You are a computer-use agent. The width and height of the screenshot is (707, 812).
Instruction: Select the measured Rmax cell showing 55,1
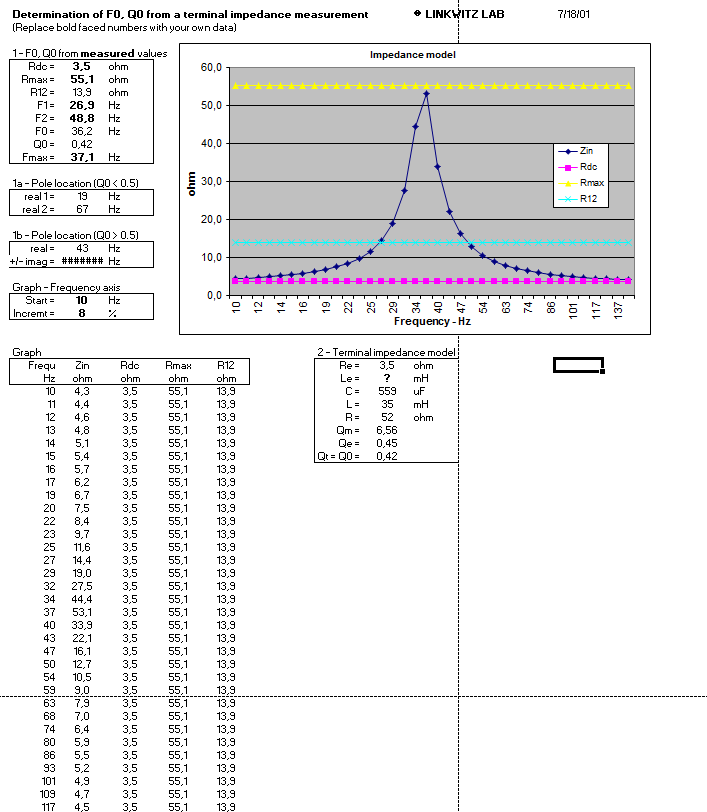tap(82, 79)
